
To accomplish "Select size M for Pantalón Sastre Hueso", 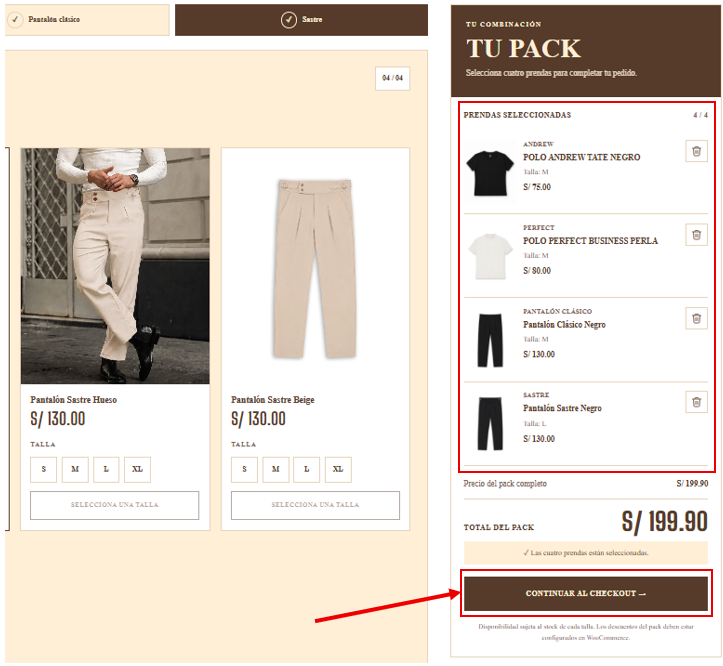I will pos(75,470).
